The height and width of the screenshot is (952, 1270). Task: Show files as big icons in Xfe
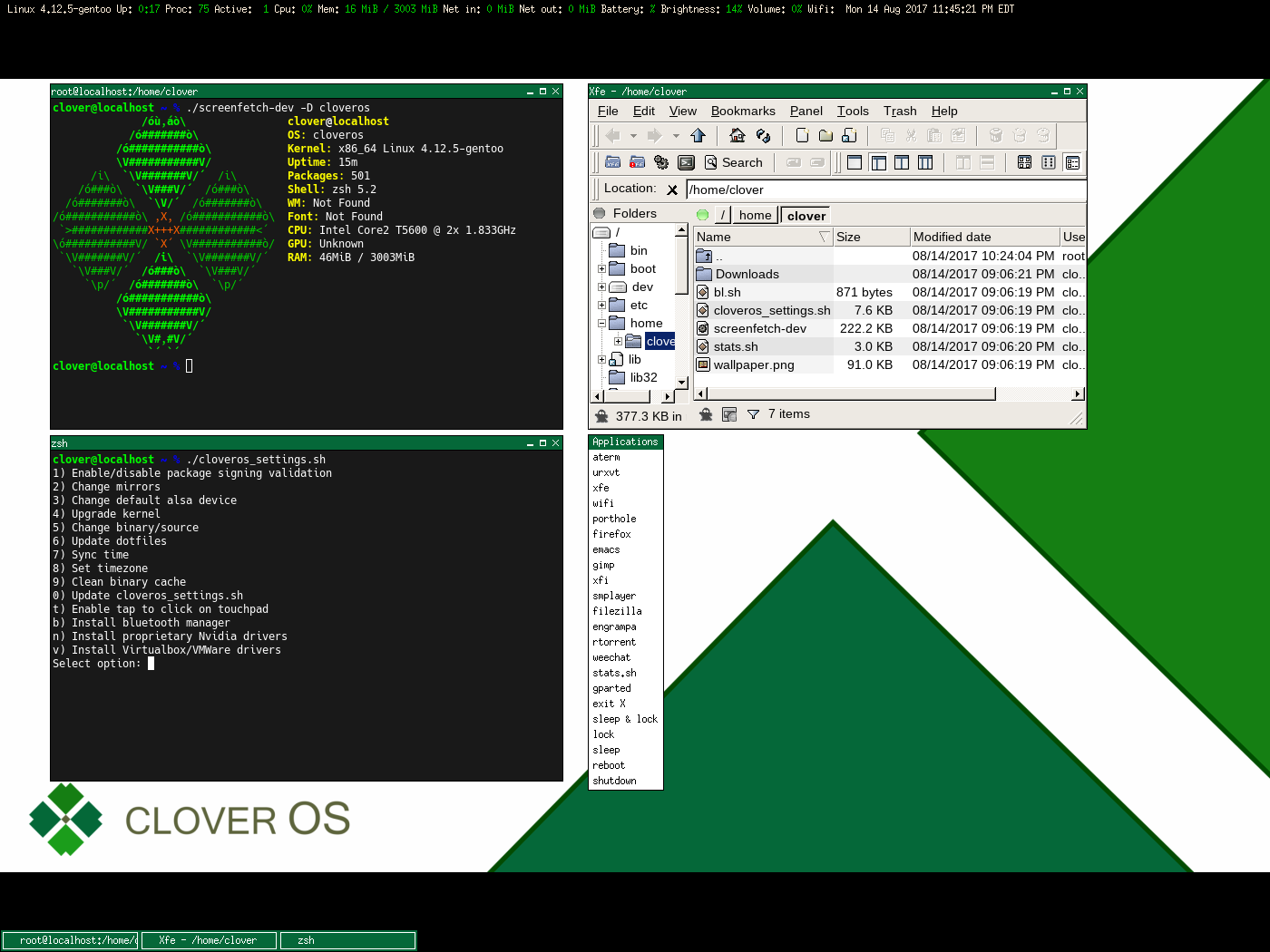click(x=1024, y=162)
